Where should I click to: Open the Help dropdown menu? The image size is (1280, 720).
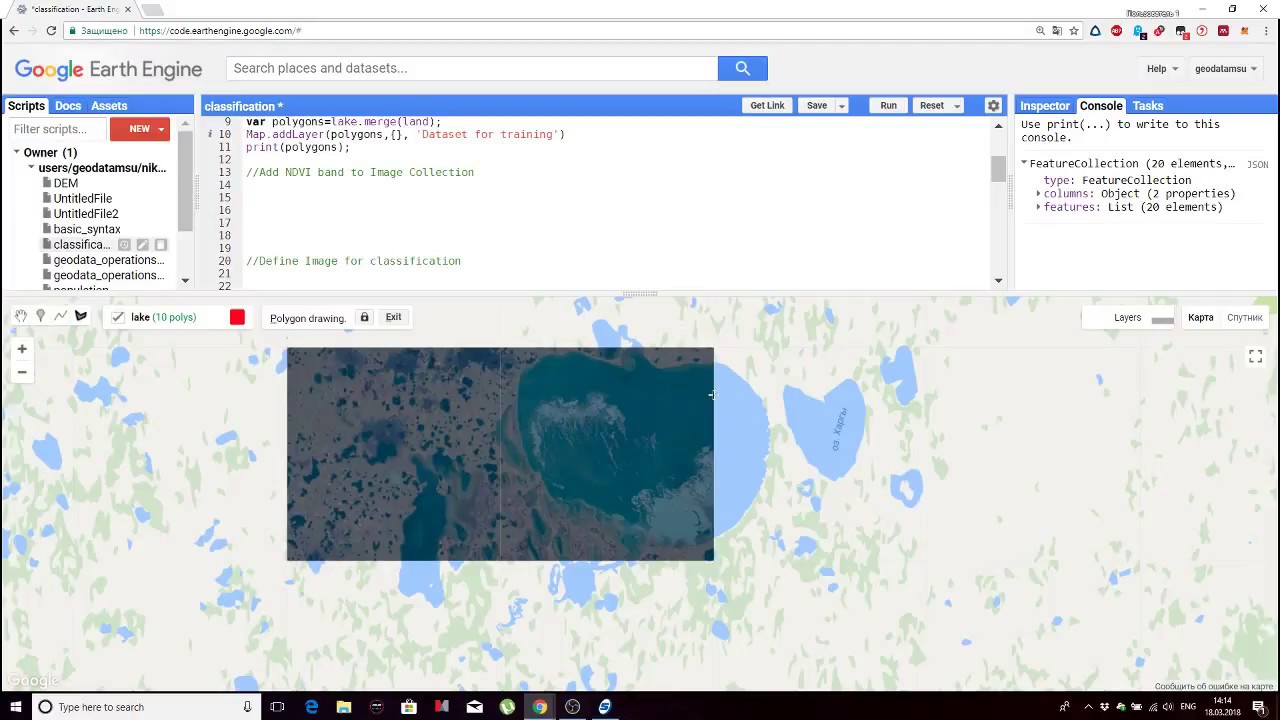[1162, 69]
